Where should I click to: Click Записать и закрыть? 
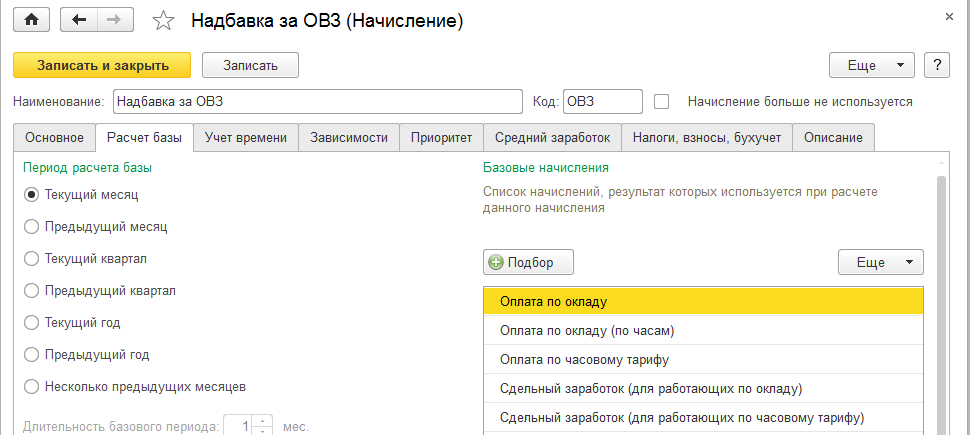[102, 65]
